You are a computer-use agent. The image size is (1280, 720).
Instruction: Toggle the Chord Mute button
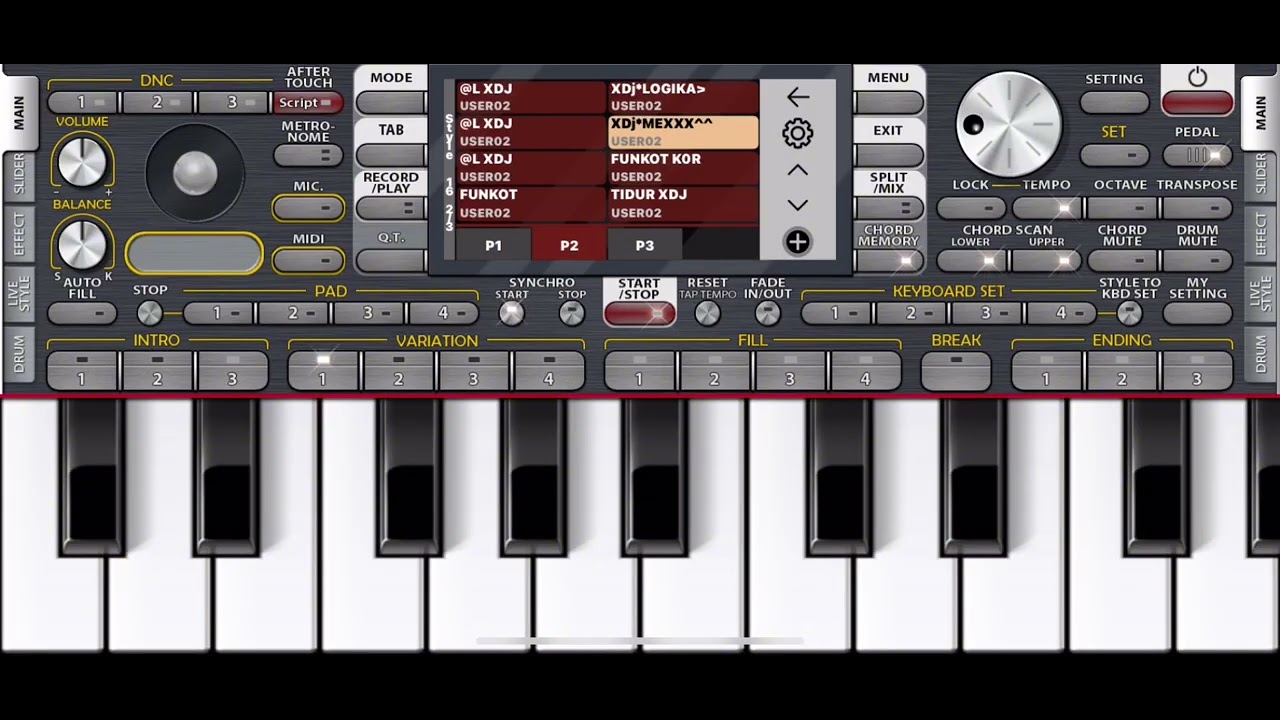pos(1122,261)
